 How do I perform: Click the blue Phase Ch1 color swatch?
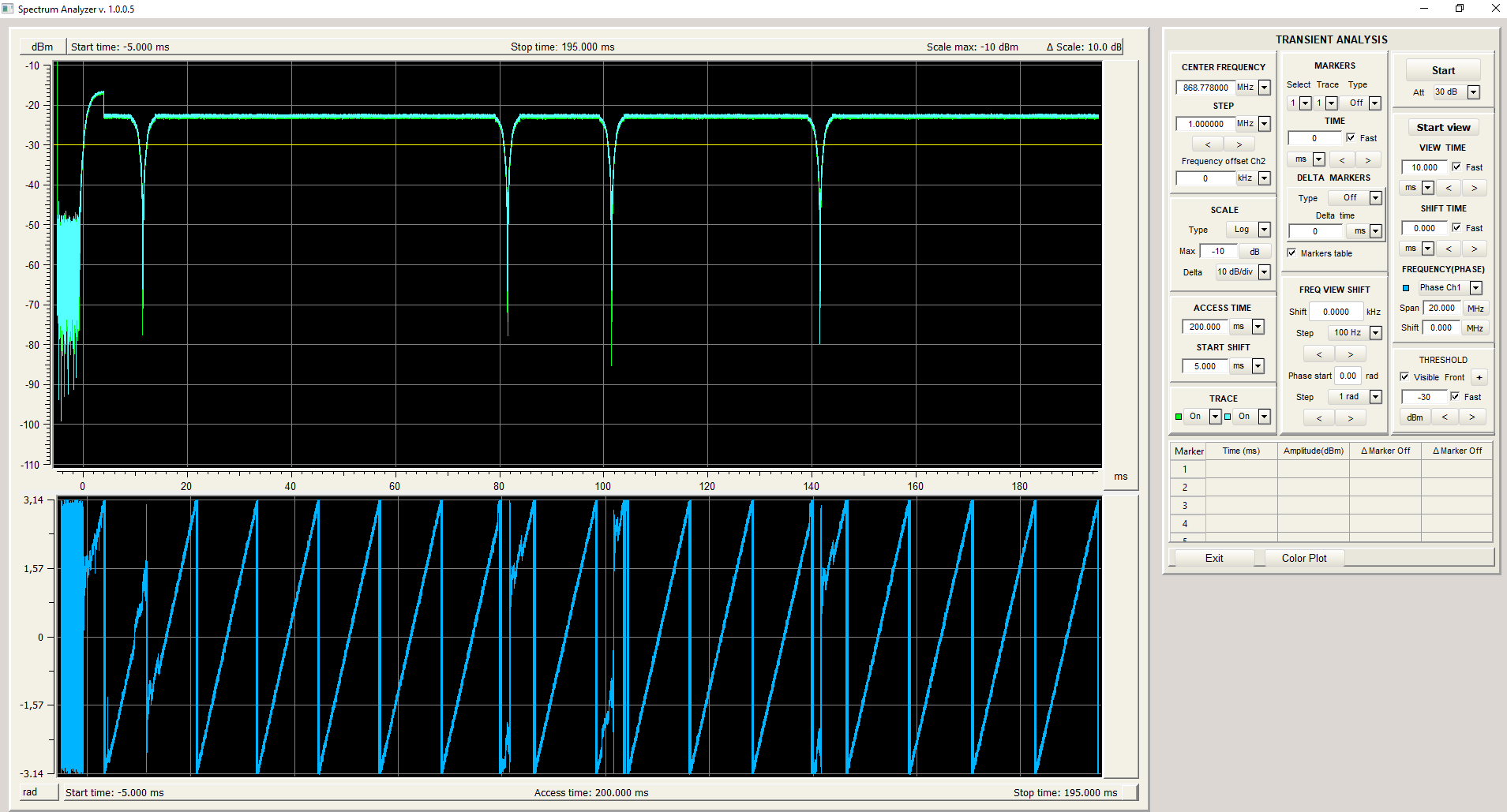coord(1406,288)
